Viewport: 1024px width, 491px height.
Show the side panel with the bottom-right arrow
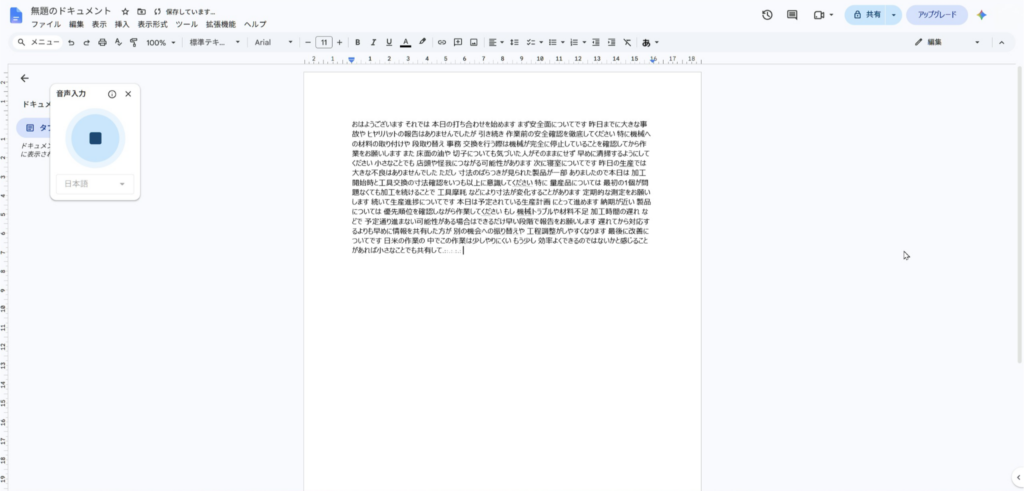point(1017,477)
